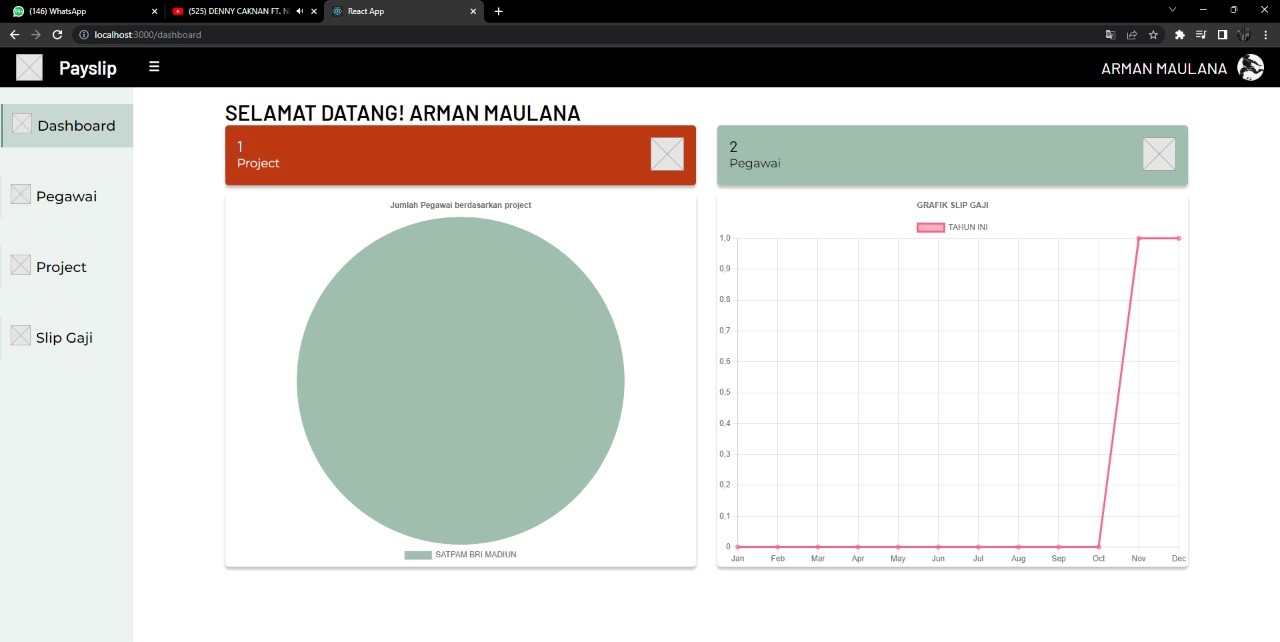Image resolution: width=1280 pixels, height=642 pixels.
Task: Click the page reload button
Action: [57, 34]
